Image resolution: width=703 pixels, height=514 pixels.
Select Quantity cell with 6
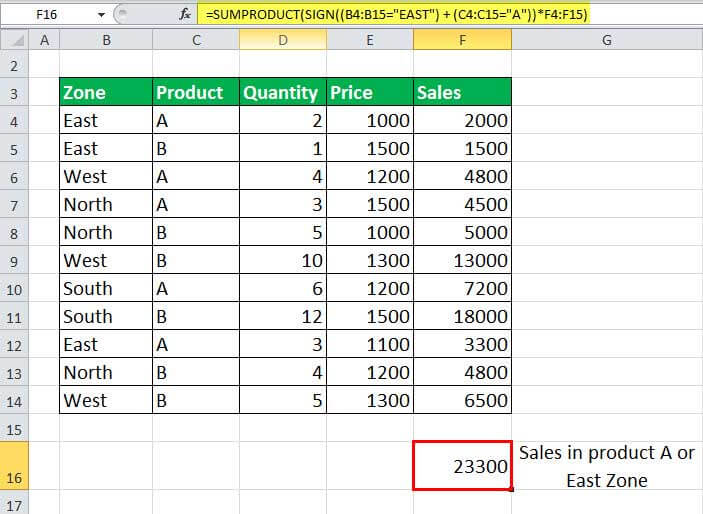(283, 288)
